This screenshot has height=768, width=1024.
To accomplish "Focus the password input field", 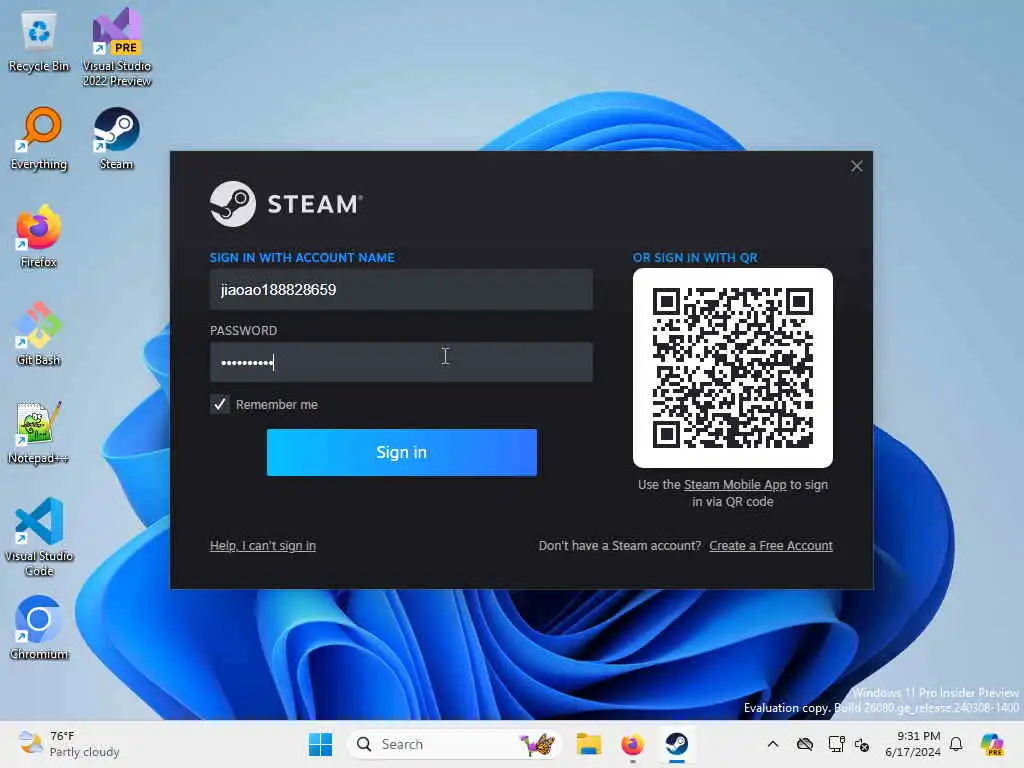I will tap(401, 362).
